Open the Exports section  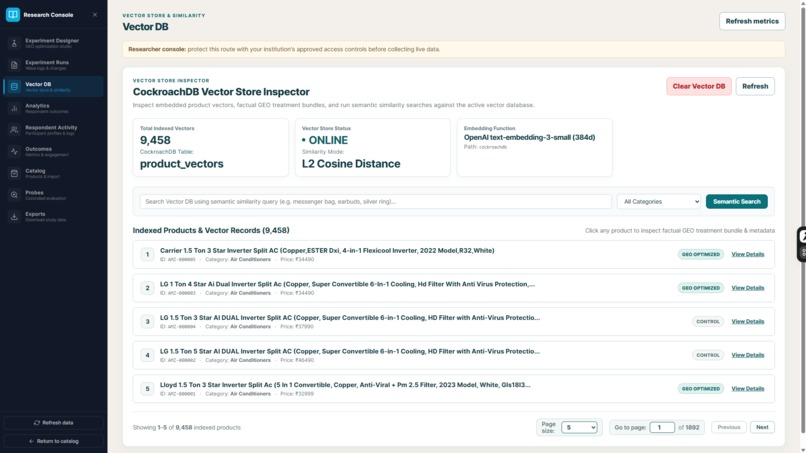click(53, 216)
